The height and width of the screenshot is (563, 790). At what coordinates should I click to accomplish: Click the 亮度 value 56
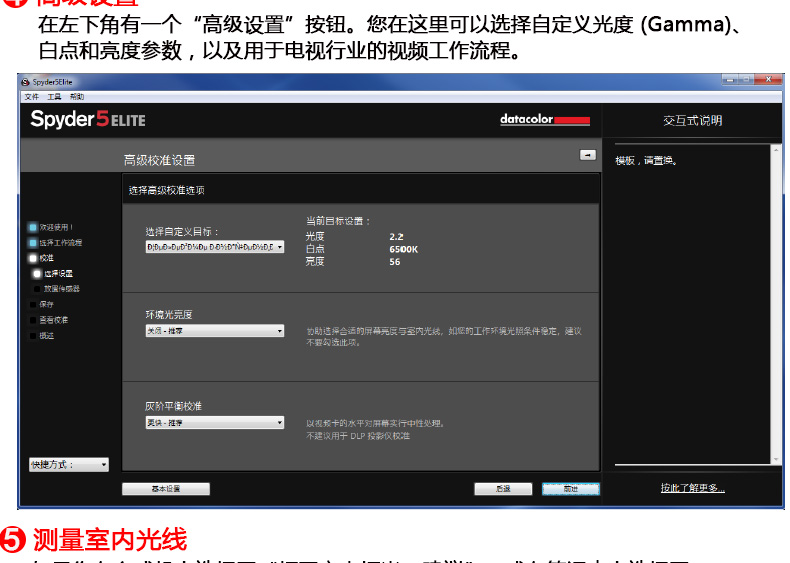tap(394, 262)
